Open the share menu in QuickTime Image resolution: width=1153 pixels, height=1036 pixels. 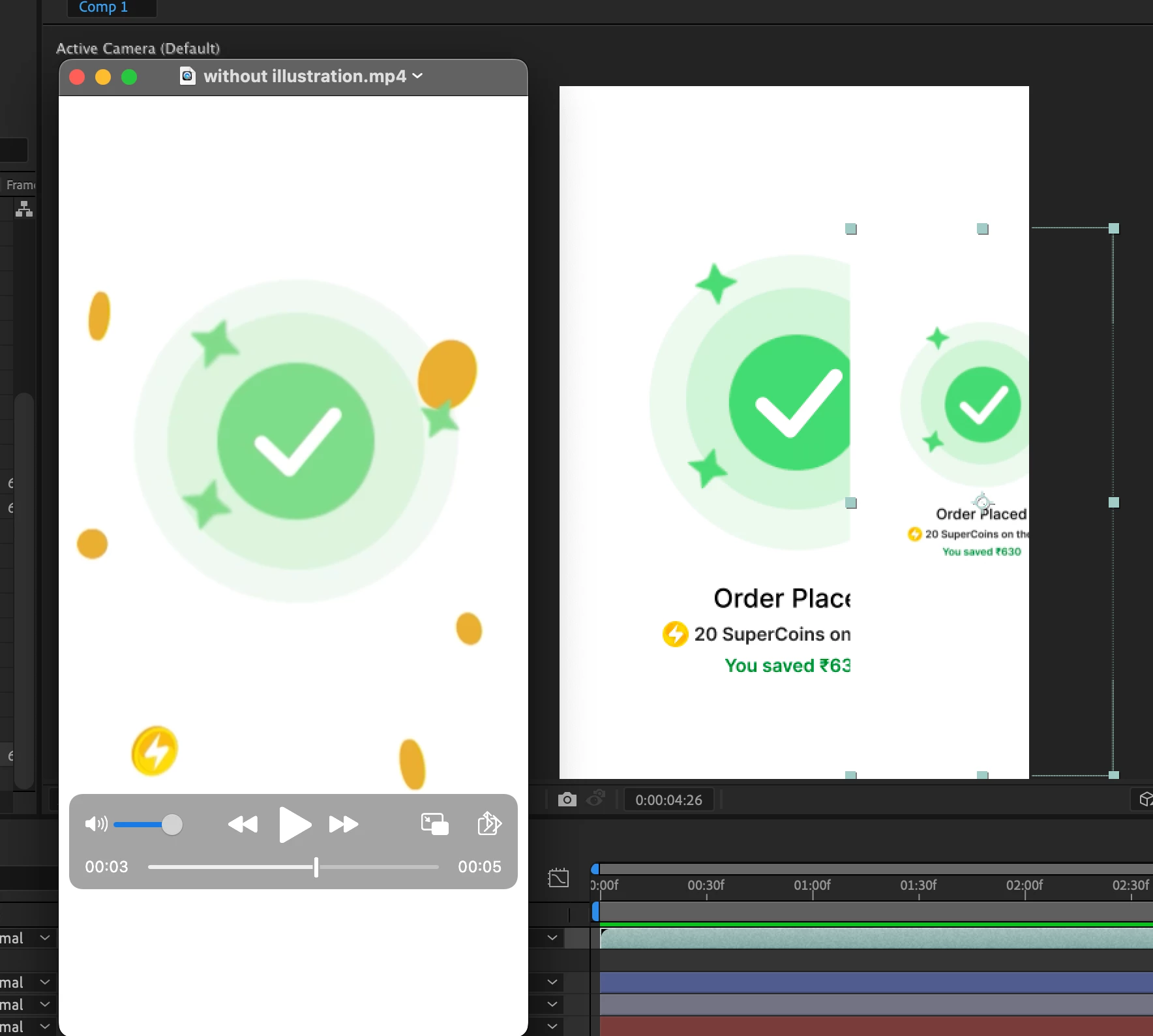click(489, 823)
